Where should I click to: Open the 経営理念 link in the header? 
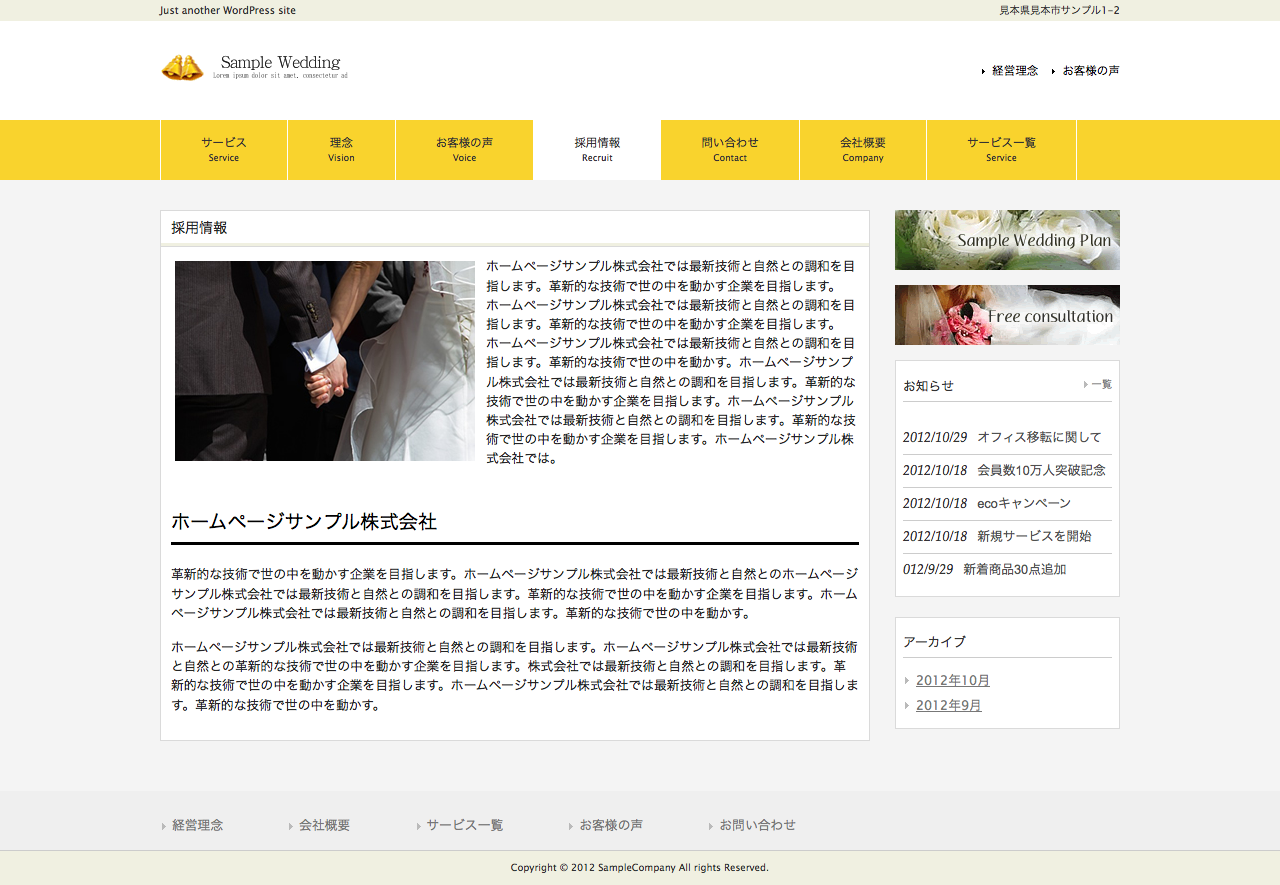[x=1015, y=71]
